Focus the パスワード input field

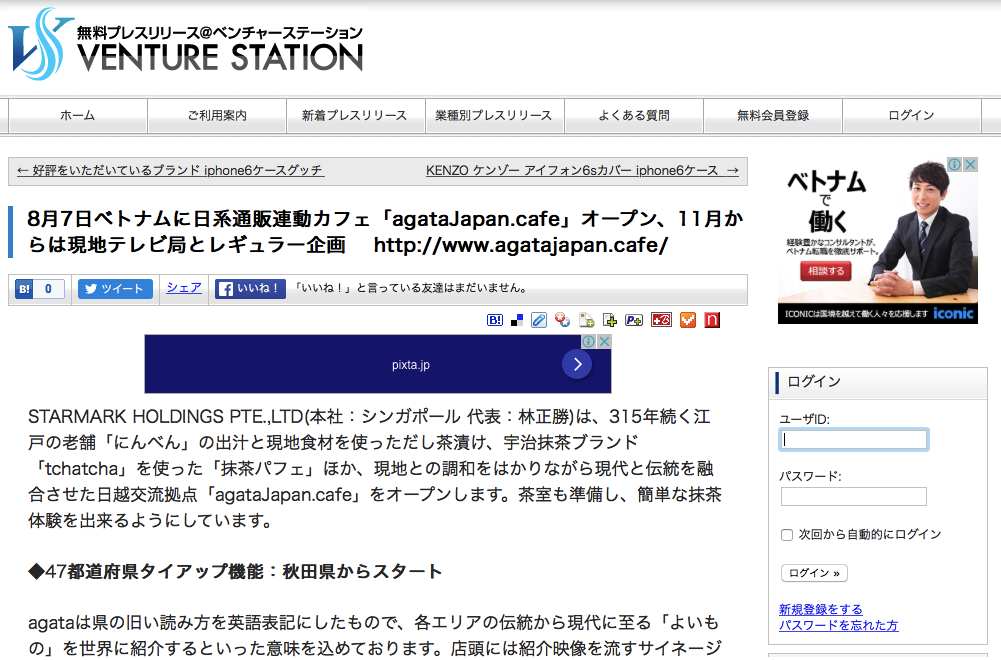click(854, 497)
